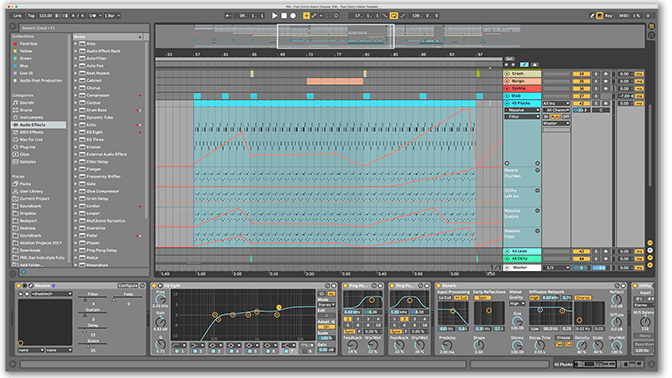Open the Current Project folder
This screenshot has height=378, width=672.
click(x=34, y=198)
